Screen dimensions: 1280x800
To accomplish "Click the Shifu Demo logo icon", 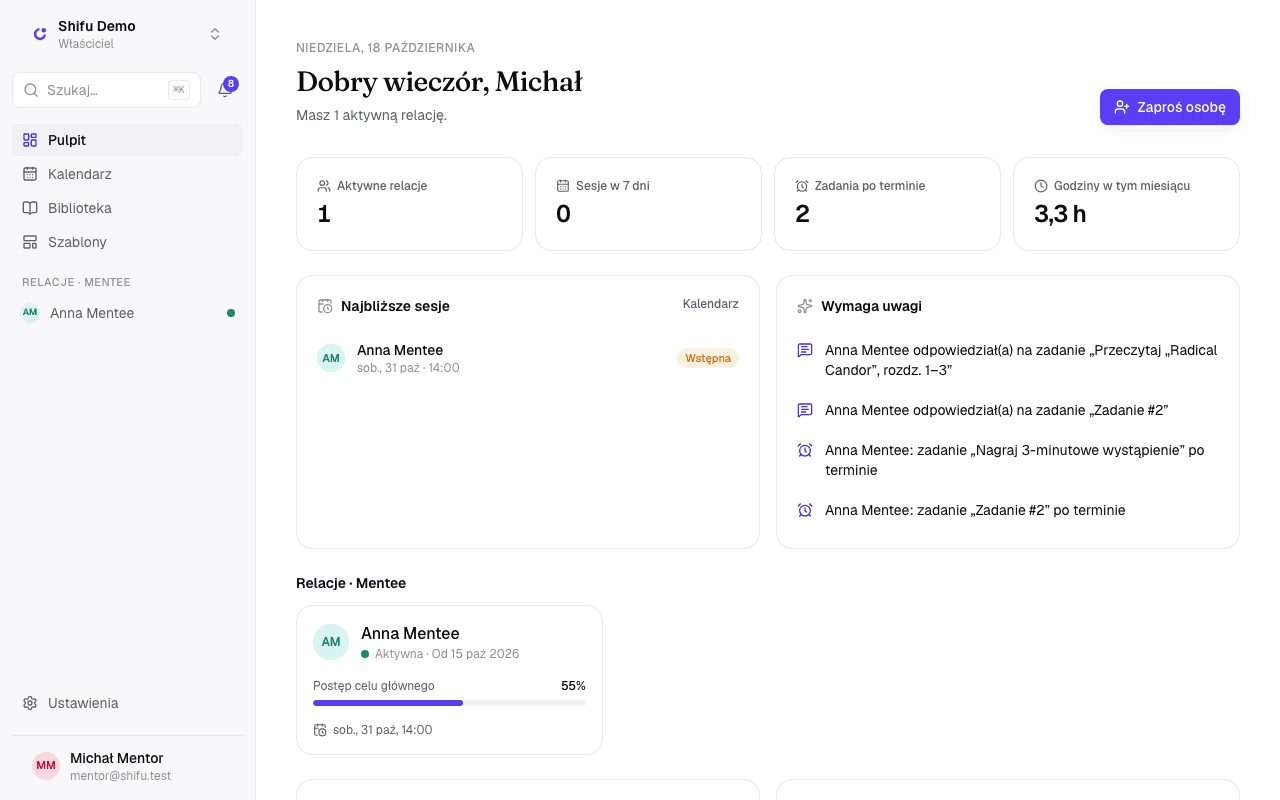I will [40, 34].
